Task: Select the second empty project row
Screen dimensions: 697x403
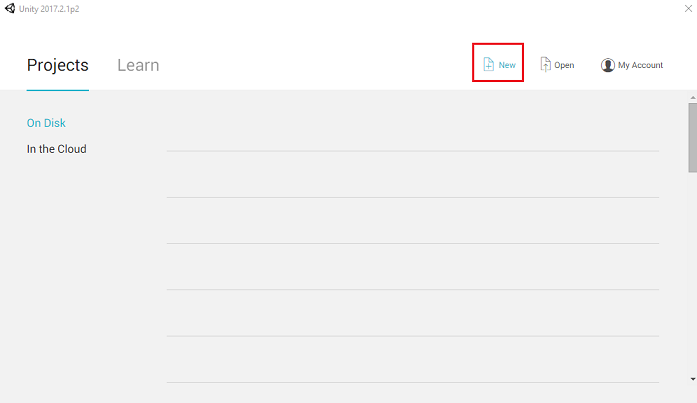Action: coord(412,174)
